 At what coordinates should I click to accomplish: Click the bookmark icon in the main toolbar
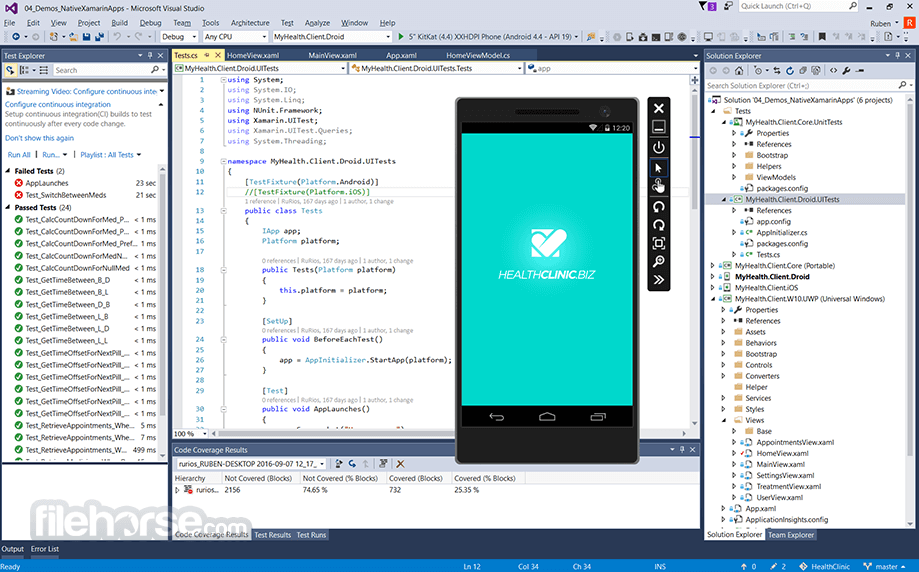[822, 36]
